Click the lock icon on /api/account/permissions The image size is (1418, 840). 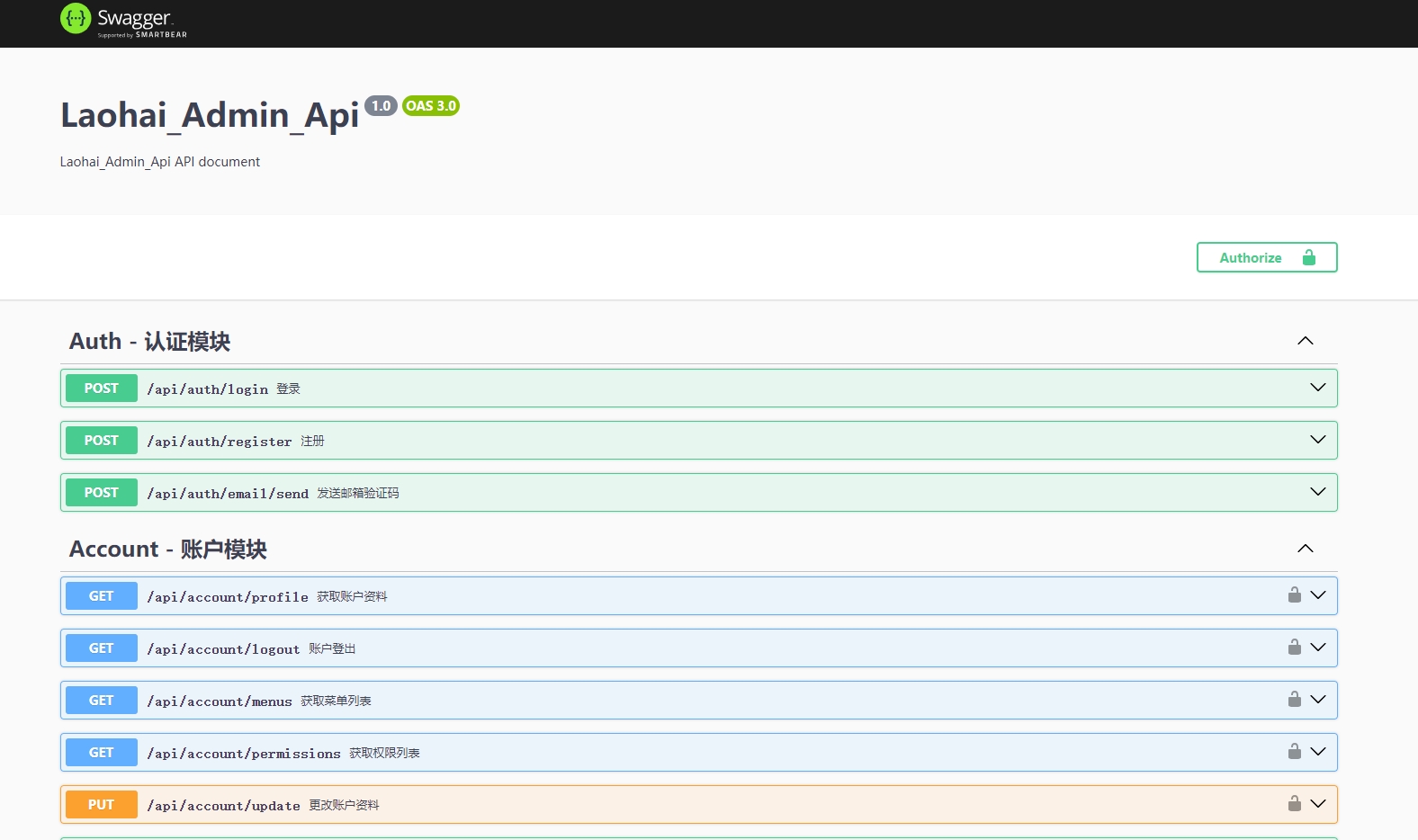coord(1294,751)
